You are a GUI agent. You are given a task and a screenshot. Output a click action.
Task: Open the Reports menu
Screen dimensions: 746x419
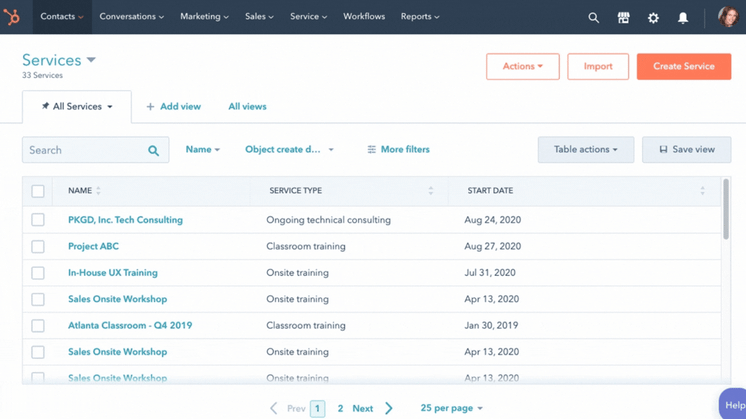[x=420, y=17]
